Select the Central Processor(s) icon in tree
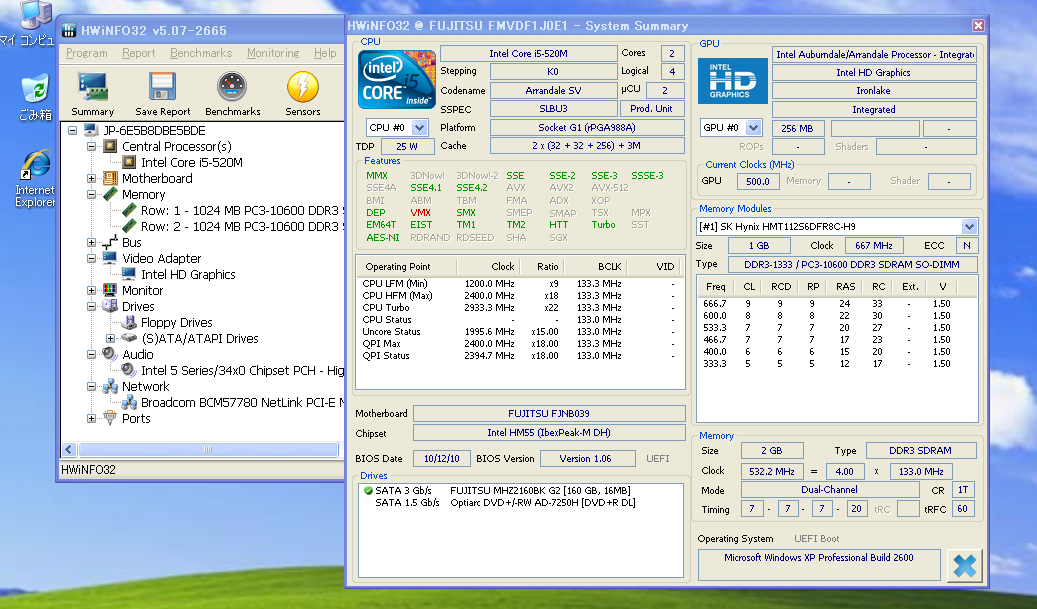Image resolution: width=1037 pixels, height=609 pixels. point(112,146)
